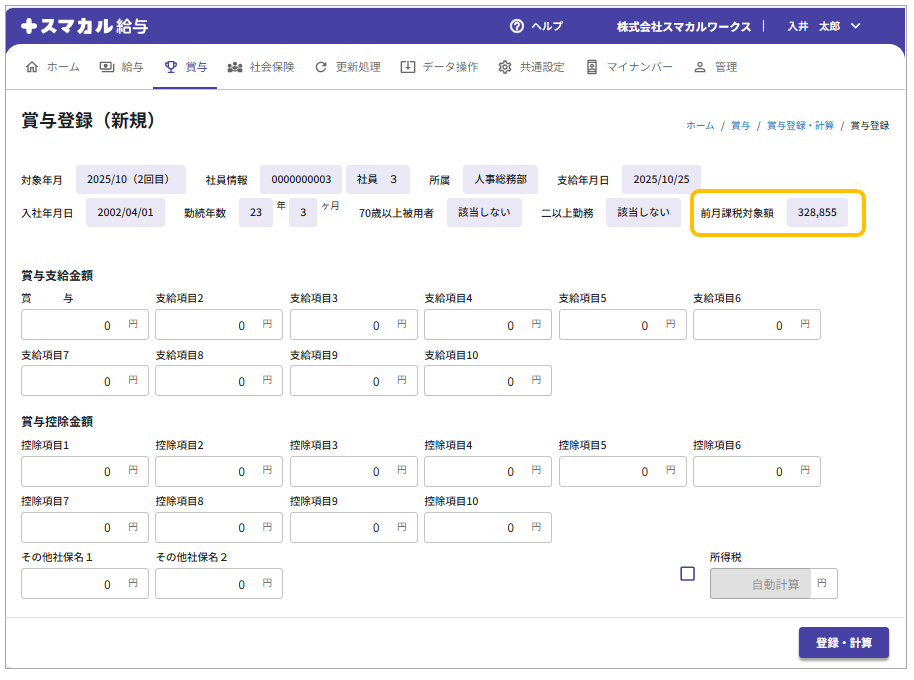This screenshot has height=680, width=914.
Task: Click the social insurance (社会保険) people icon
Action: click(x=235, y=67)
